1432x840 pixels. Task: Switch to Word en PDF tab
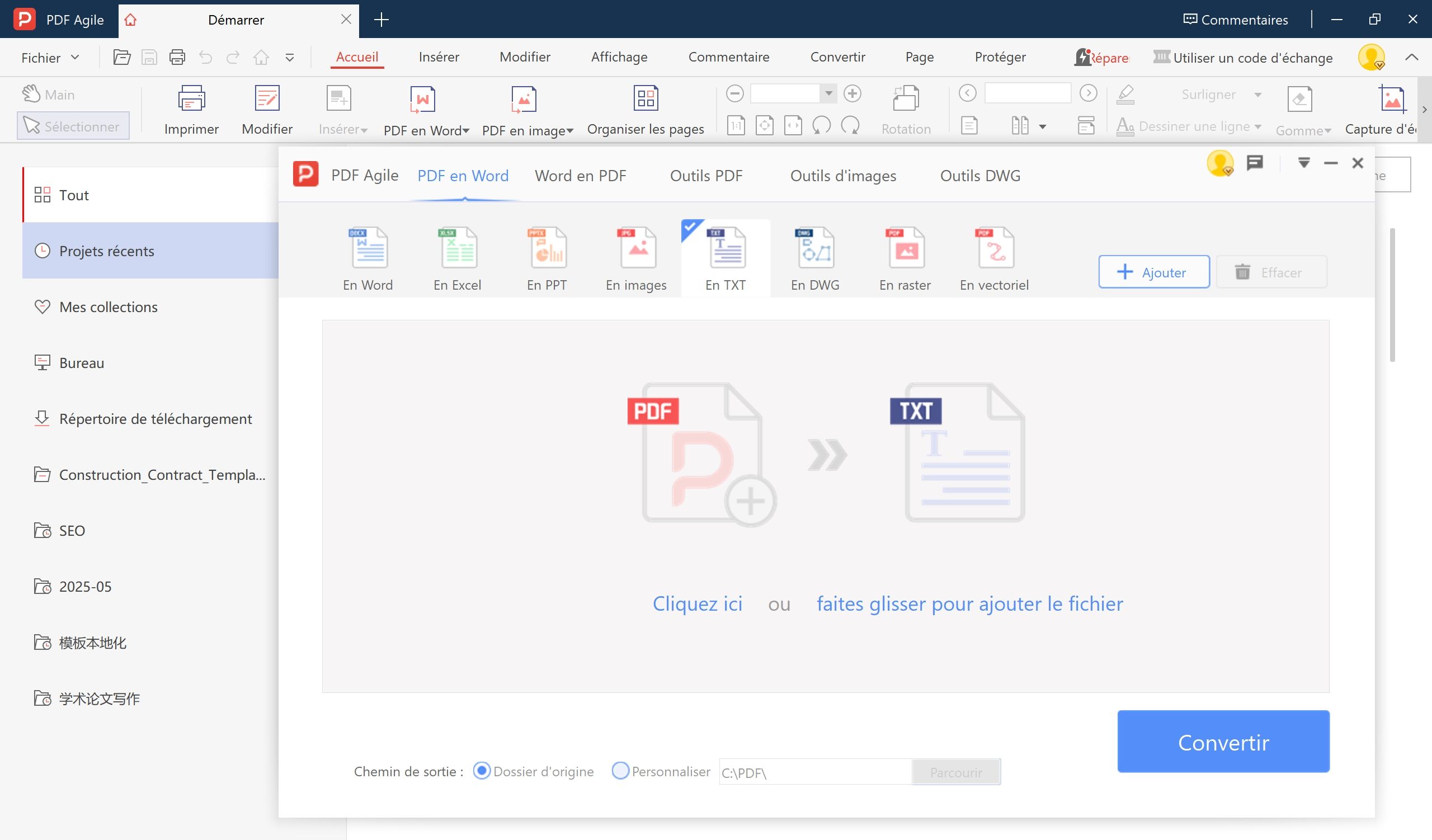(580, 176)
